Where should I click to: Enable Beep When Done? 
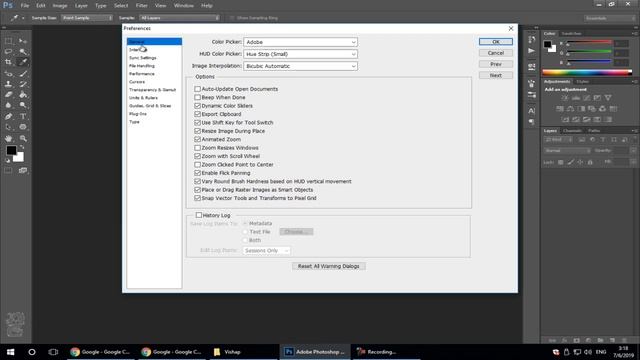(x=198, y=98)
